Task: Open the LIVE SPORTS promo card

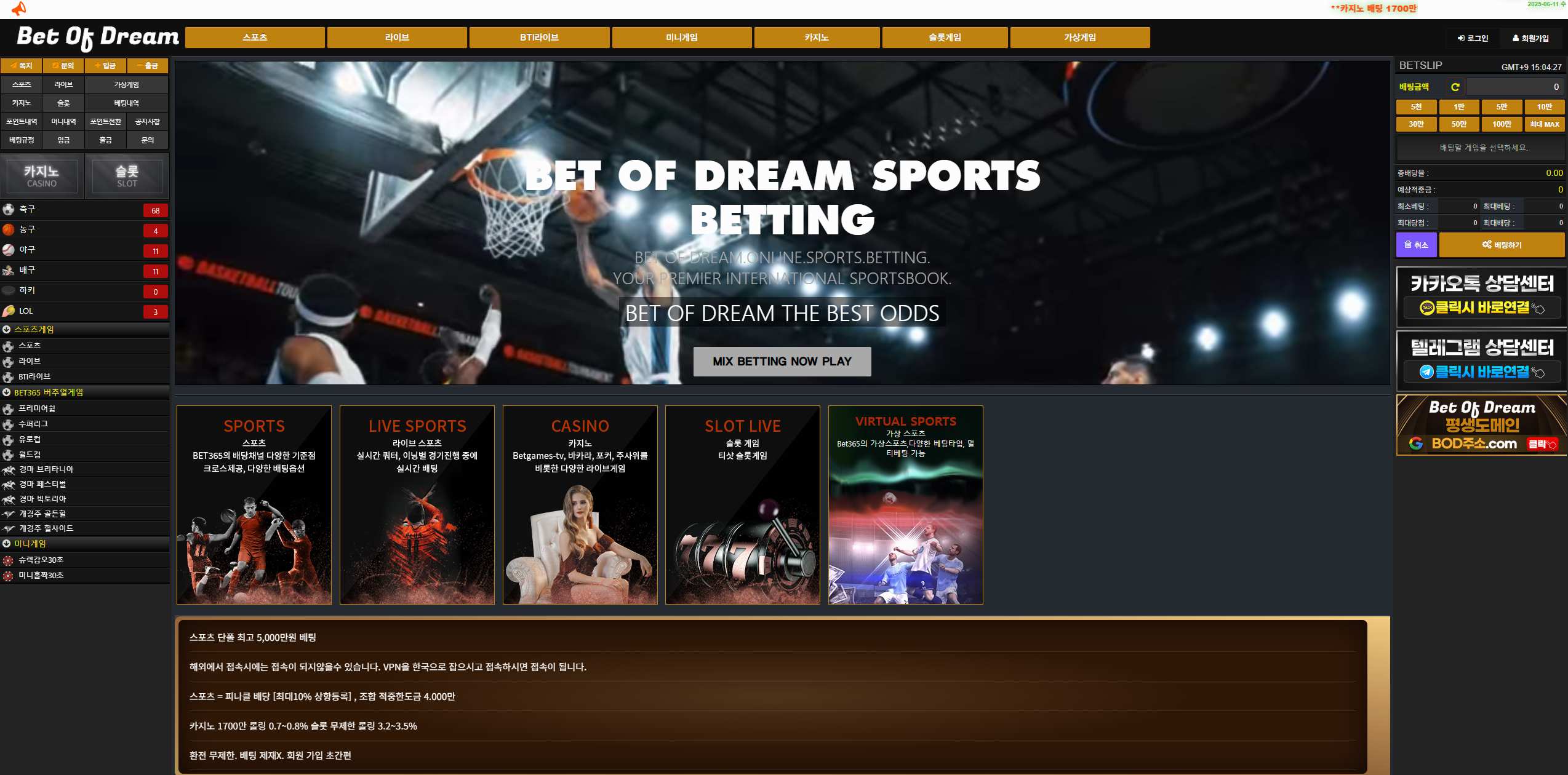Action: 417,505
